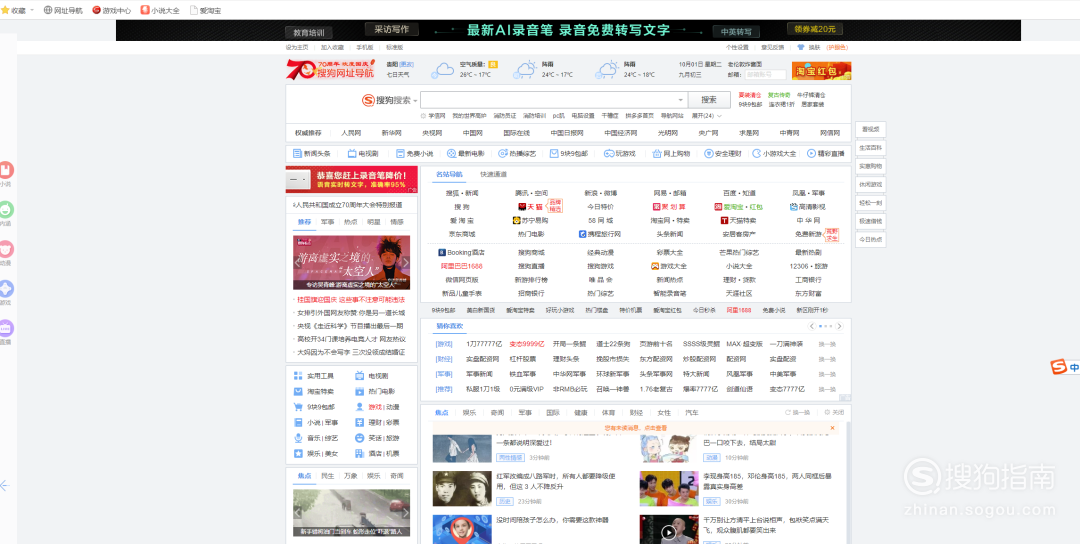Open the 爱淘宝 bookmark
This screenshot has width=1080, height=544.
click(205, 10)
